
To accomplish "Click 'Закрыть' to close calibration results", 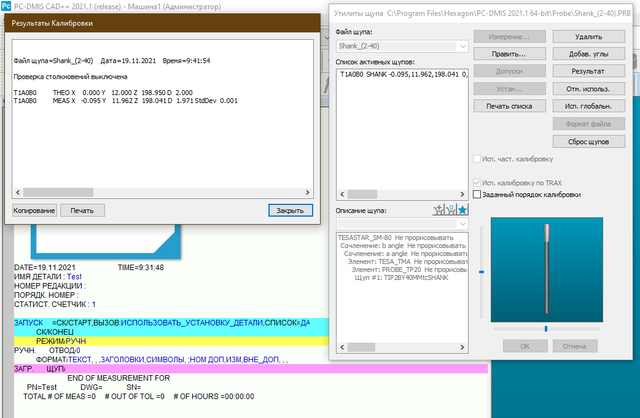I will click(x=290, y=210).
